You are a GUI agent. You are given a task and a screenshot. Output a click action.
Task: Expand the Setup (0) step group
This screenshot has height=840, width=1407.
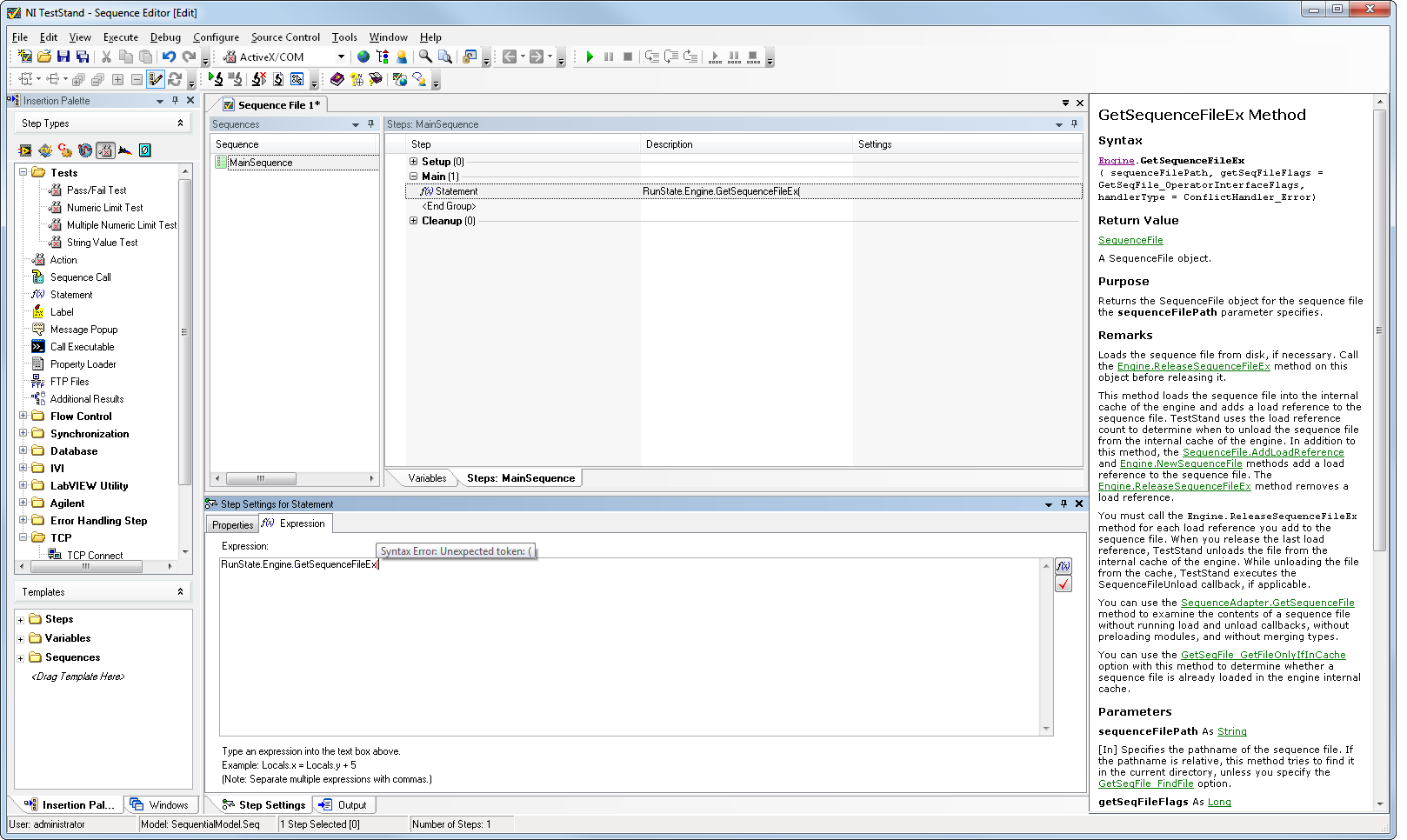(x=414, y=161)
